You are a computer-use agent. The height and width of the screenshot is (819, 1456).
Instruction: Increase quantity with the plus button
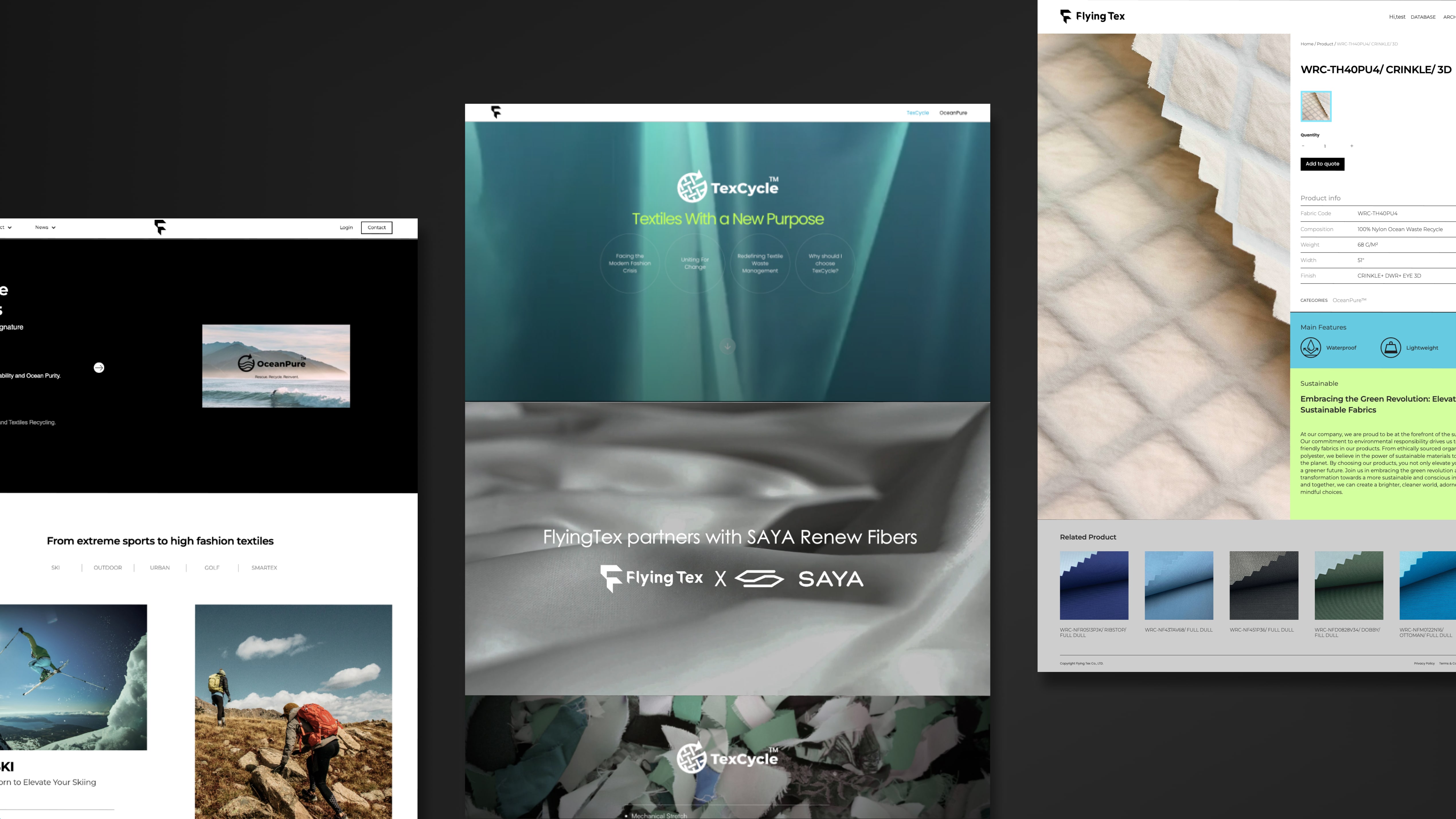[x=1351, y=146]
